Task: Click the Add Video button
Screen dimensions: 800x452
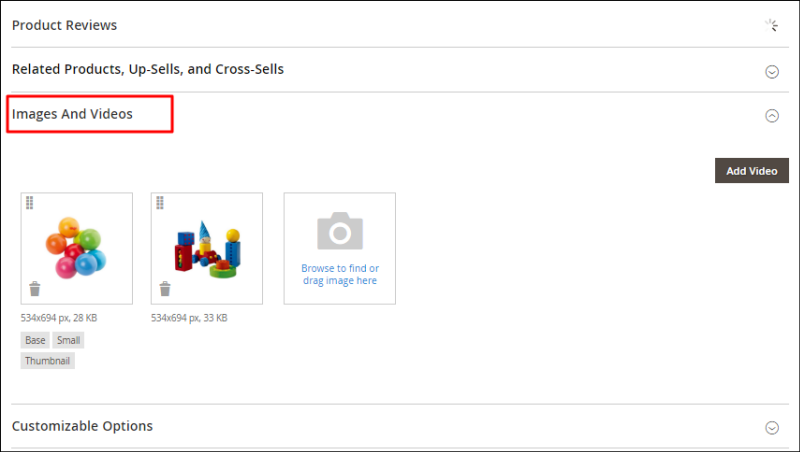Action: pos(752,170)
